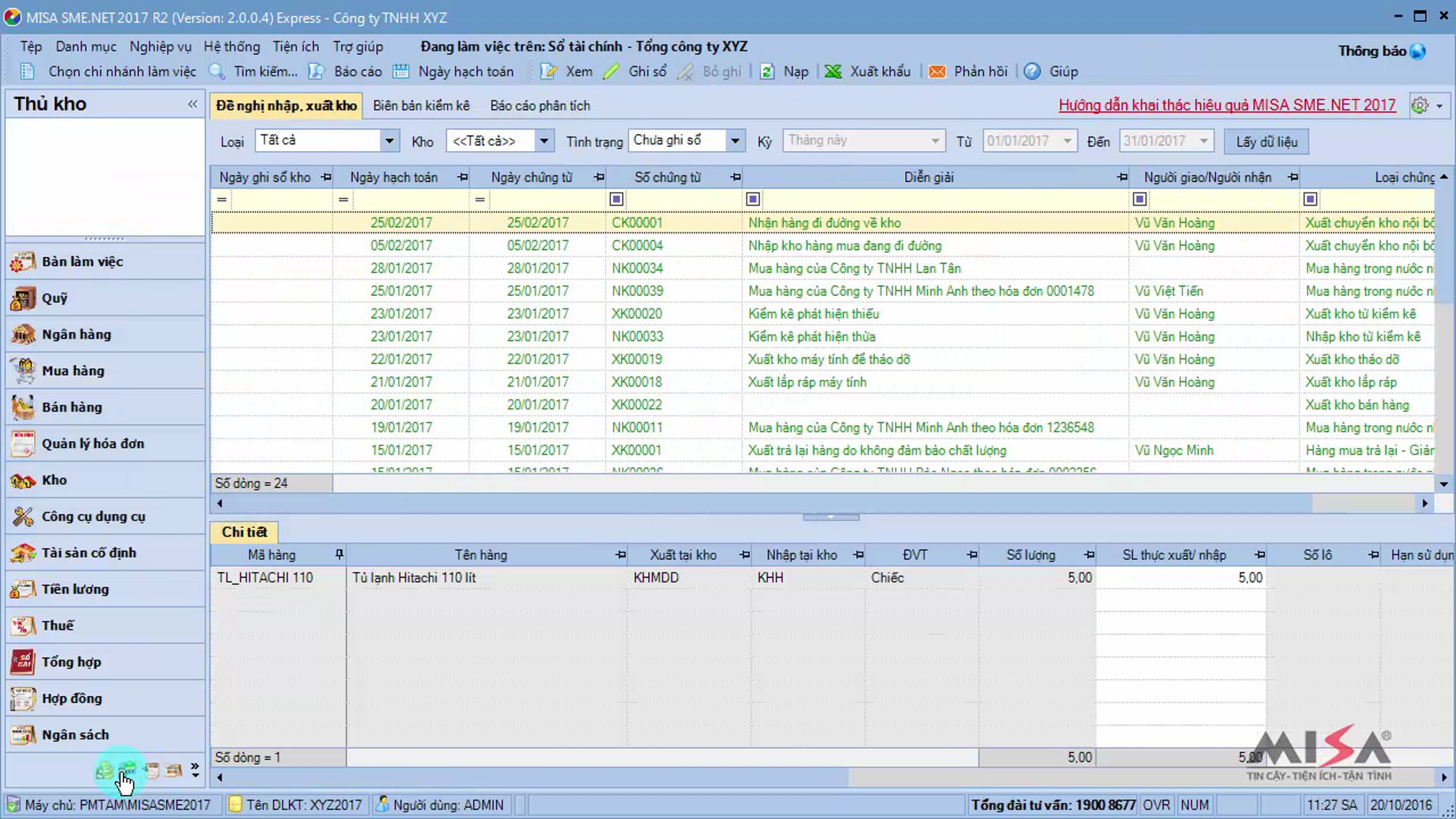Image resolution: width=1456 pixels, height=819 pixels.
Task: Pin the Mã hàng detail column
Action: [x=340, y=554]
